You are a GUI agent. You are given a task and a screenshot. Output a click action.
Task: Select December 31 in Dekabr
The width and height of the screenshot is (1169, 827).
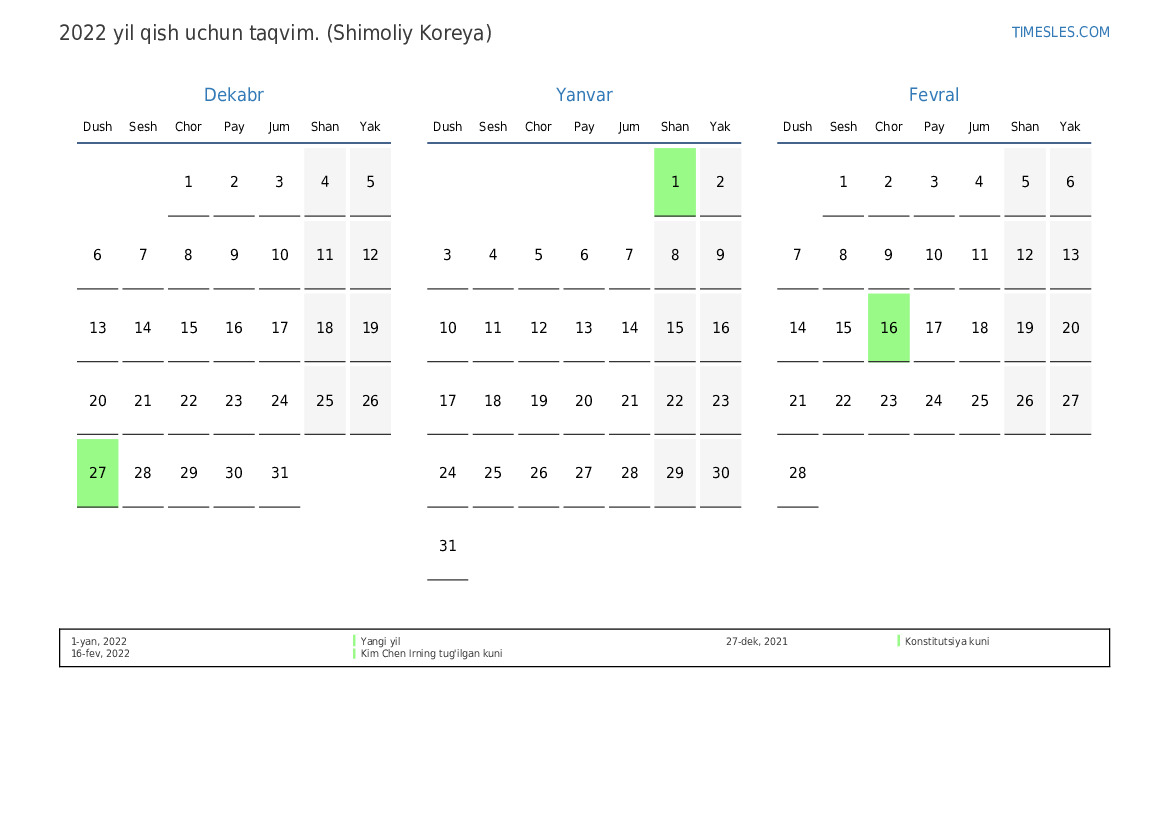pyautogui.click(x=280, y=473)
